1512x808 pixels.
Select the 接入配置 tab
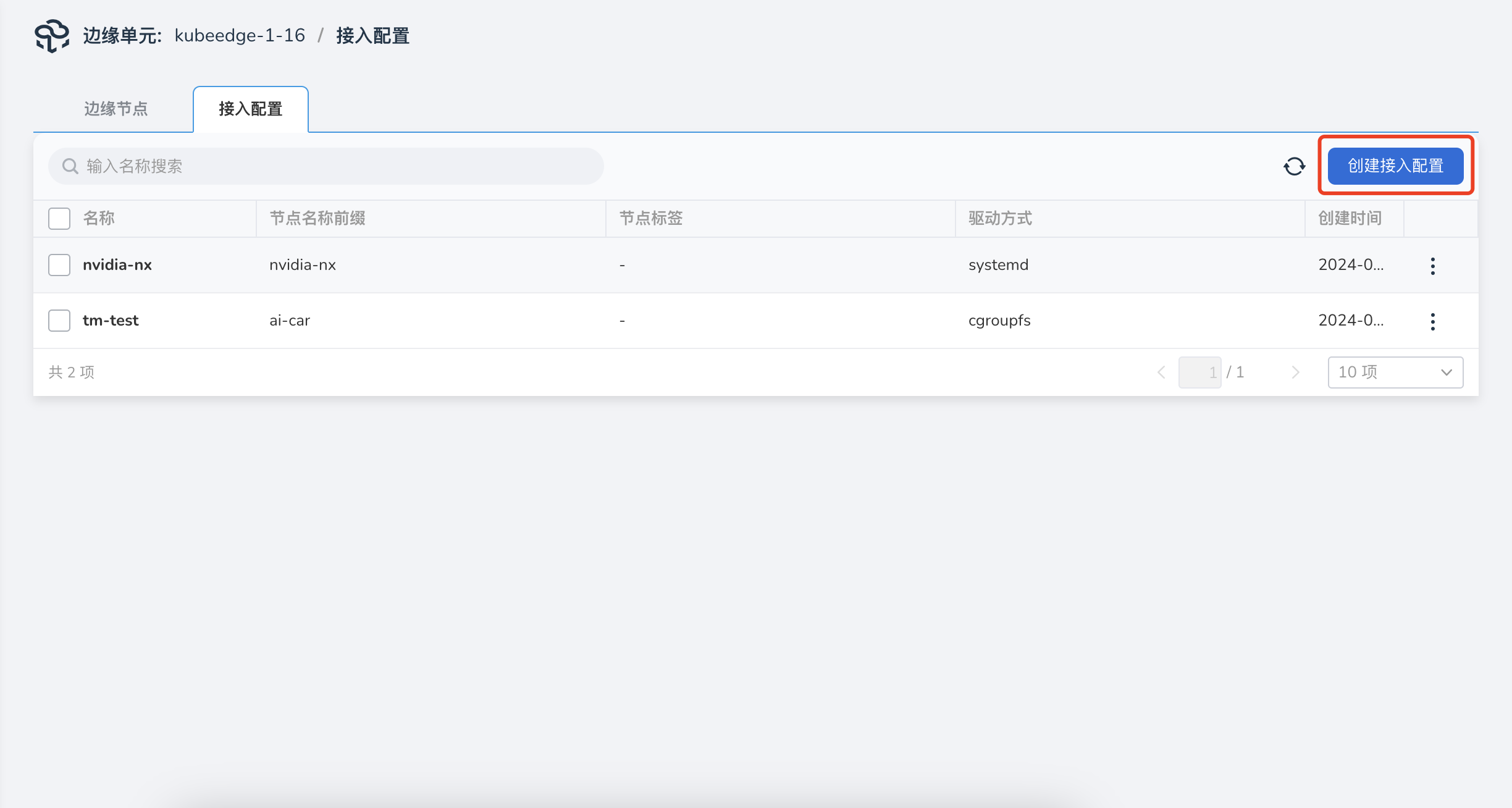[250, 109]
